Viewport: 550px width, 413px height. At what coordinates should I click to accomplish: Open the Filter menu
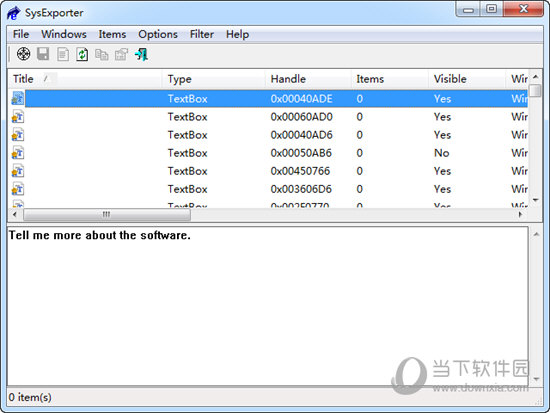pos(202,34)
